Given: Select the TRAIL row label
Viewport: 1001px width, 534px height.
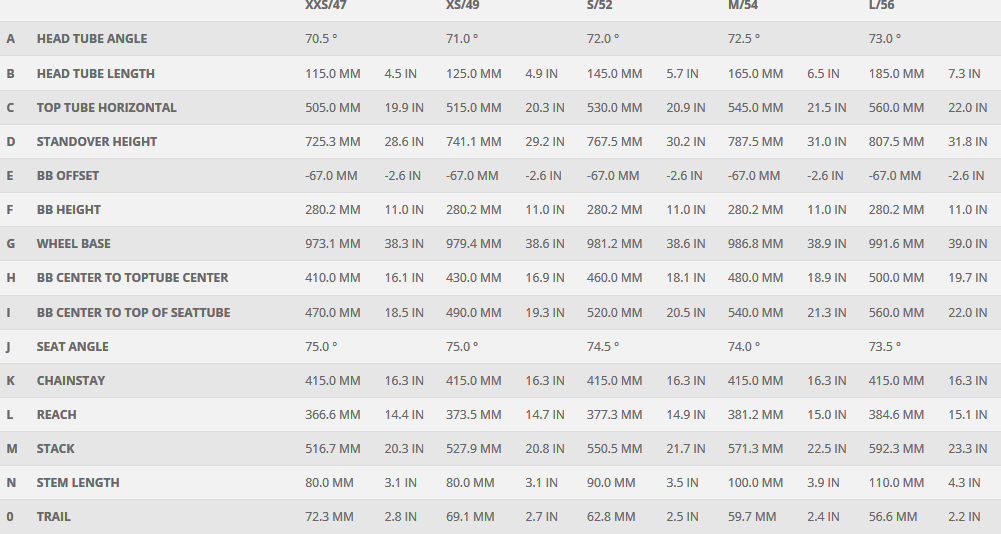Looking at the screenshot, I should coord(54,517).
